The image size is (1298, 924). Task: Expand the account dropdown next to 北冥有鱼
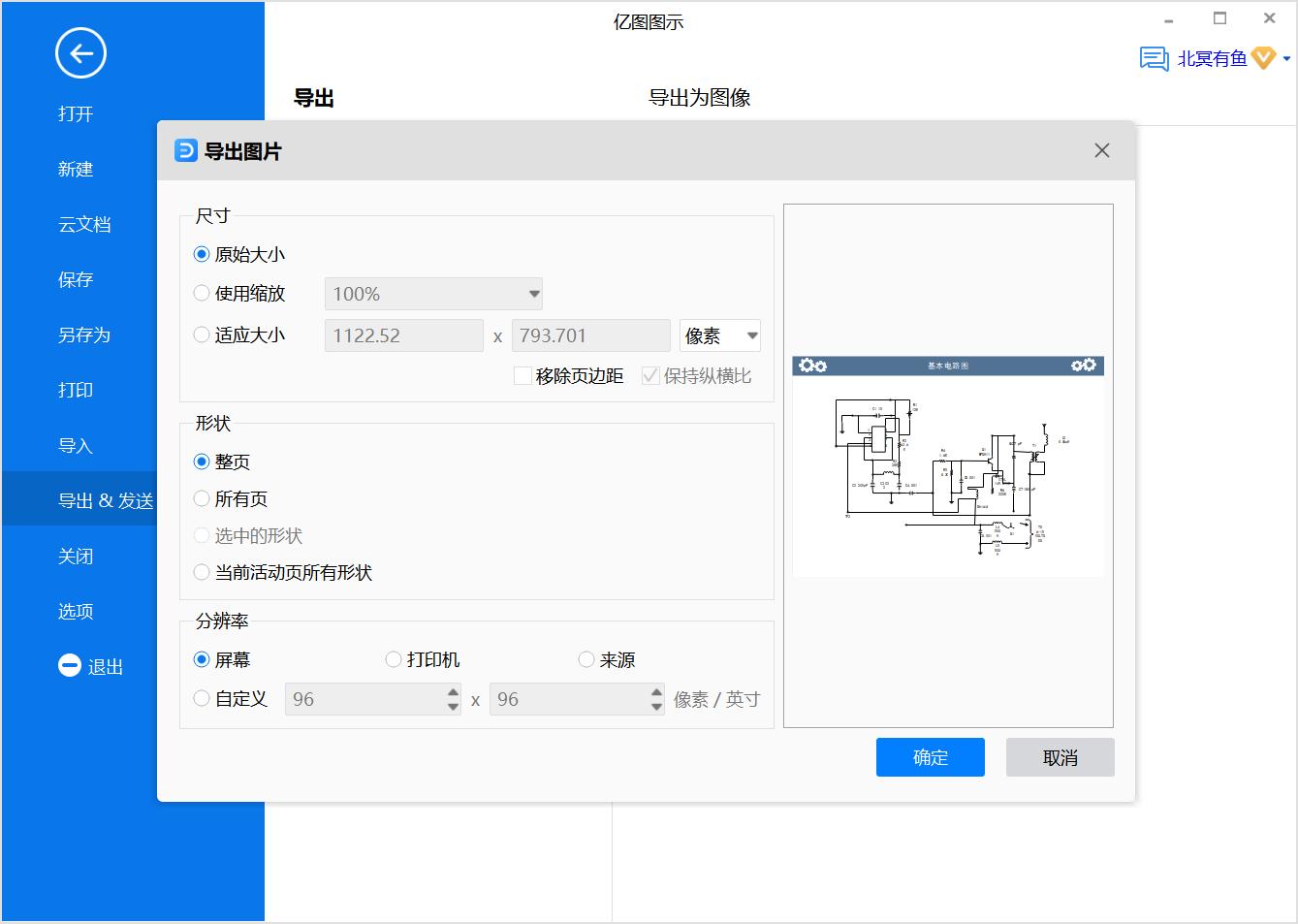tap(1285, 58)
